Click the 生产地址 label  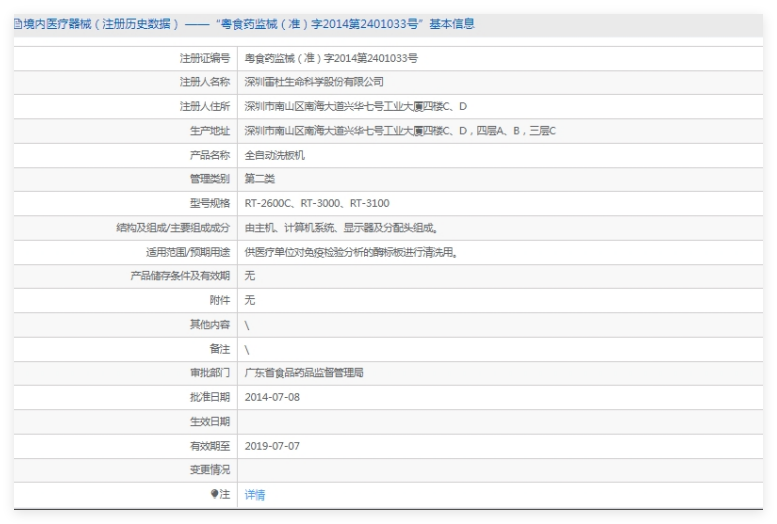(210, 130)
